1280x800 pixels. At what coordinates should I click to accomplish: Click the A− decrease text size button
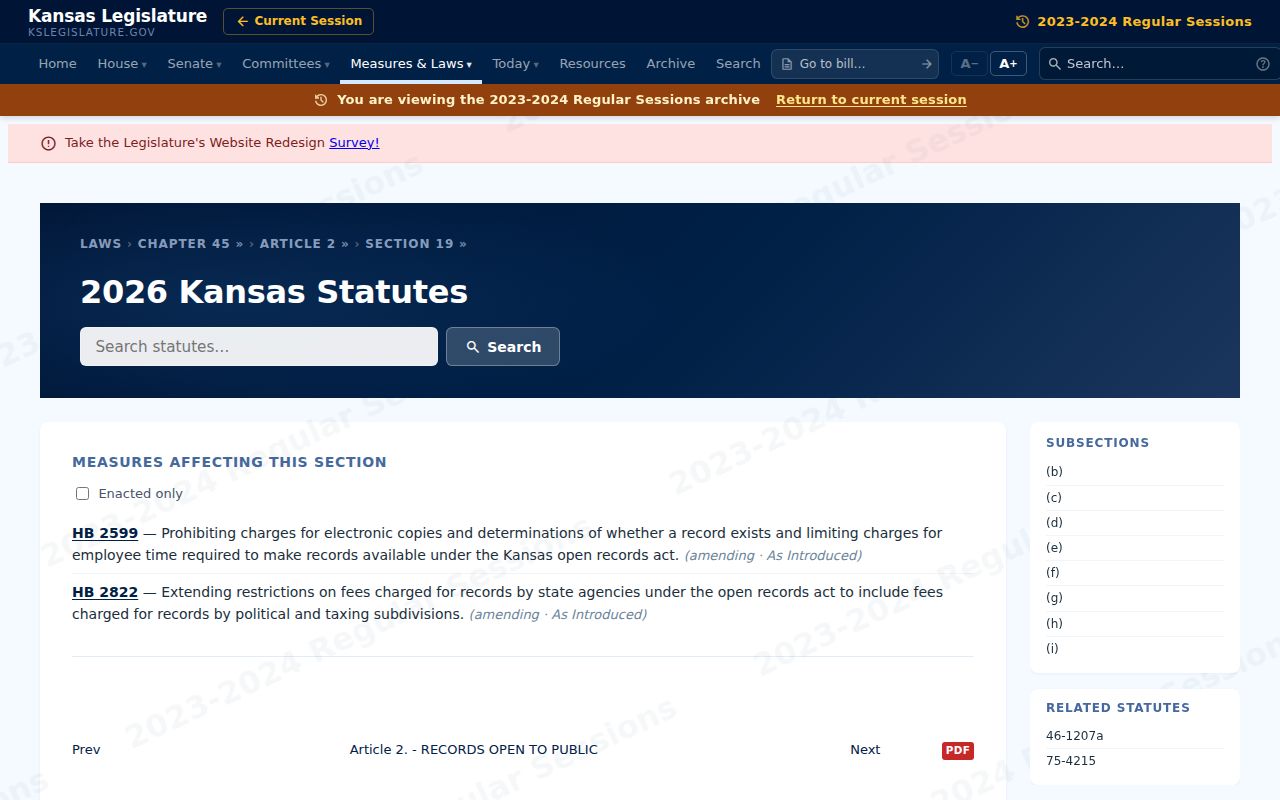point(969,64)
